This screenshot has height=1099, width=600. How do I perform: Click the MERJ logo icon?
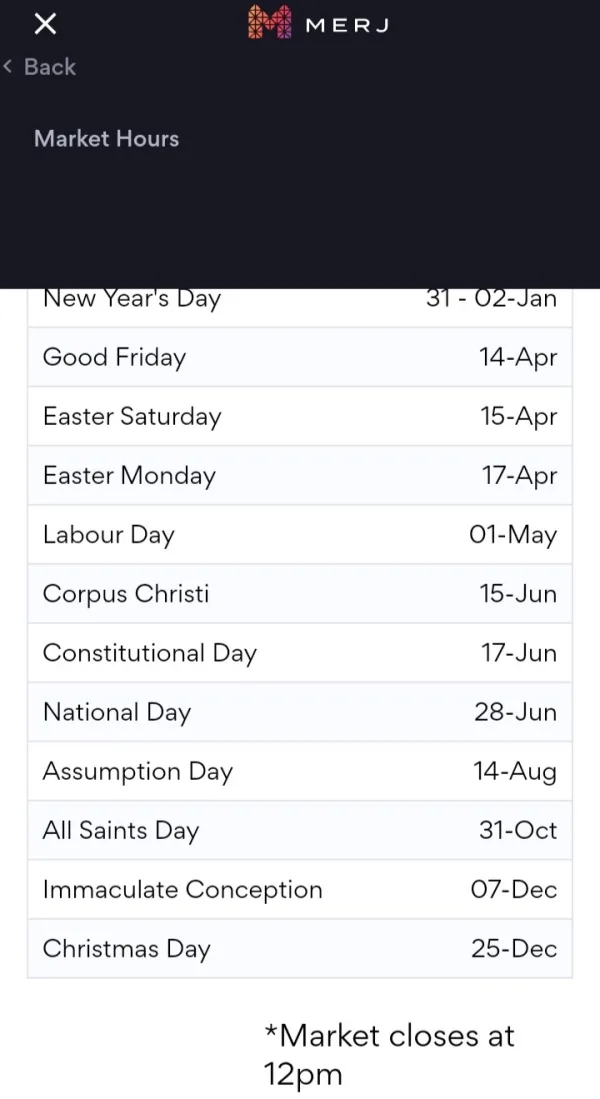point(269,22)
